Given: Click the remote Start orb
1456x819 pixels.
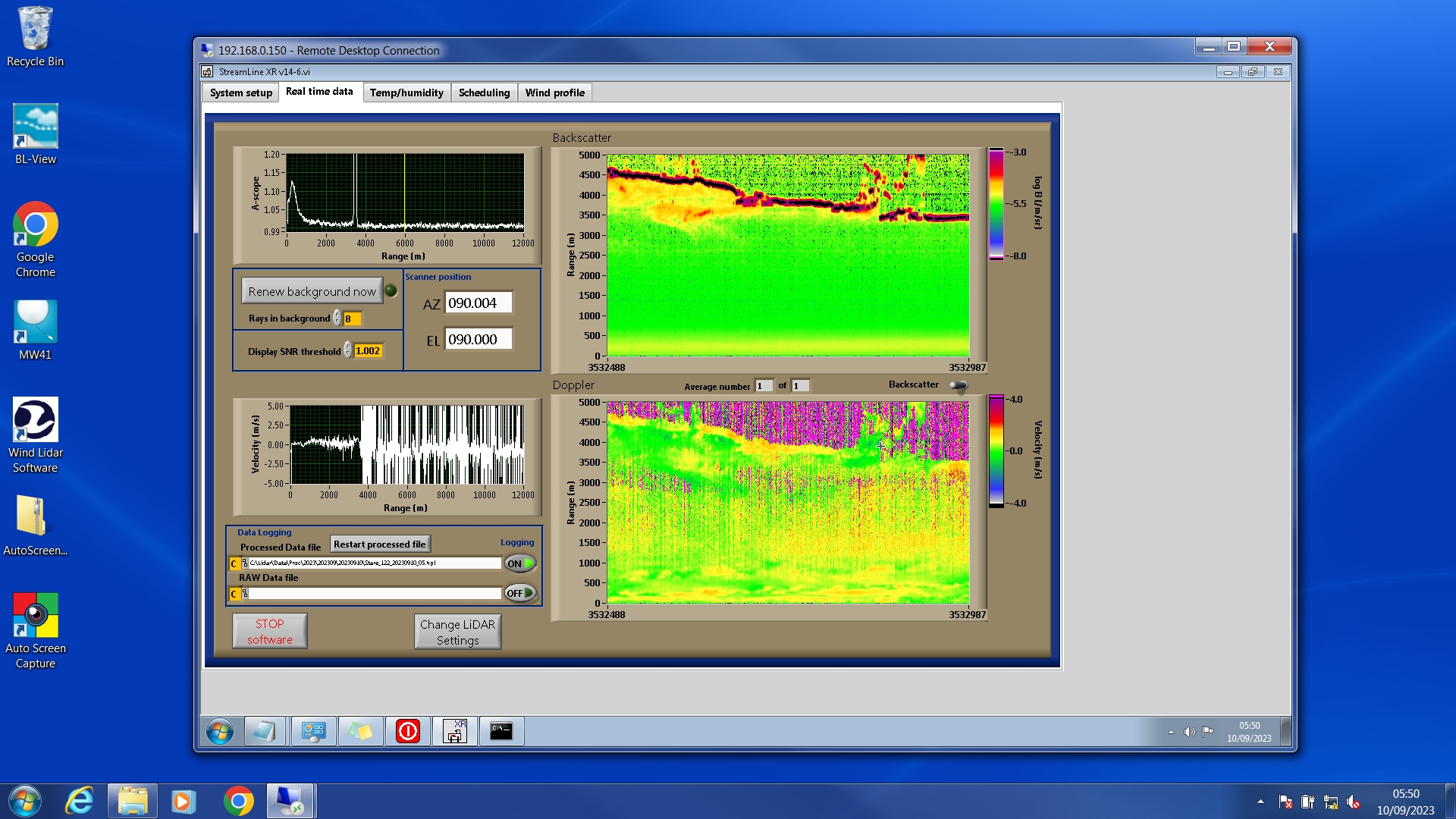Looking at the screenshot, I should click(220, 732).
